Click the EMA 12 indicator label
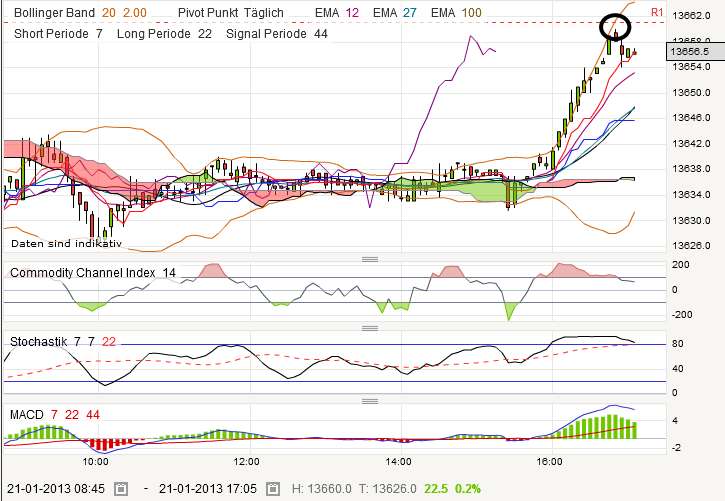Image resolution: width=725 pixels, height=501 pixels. point(337,13)
